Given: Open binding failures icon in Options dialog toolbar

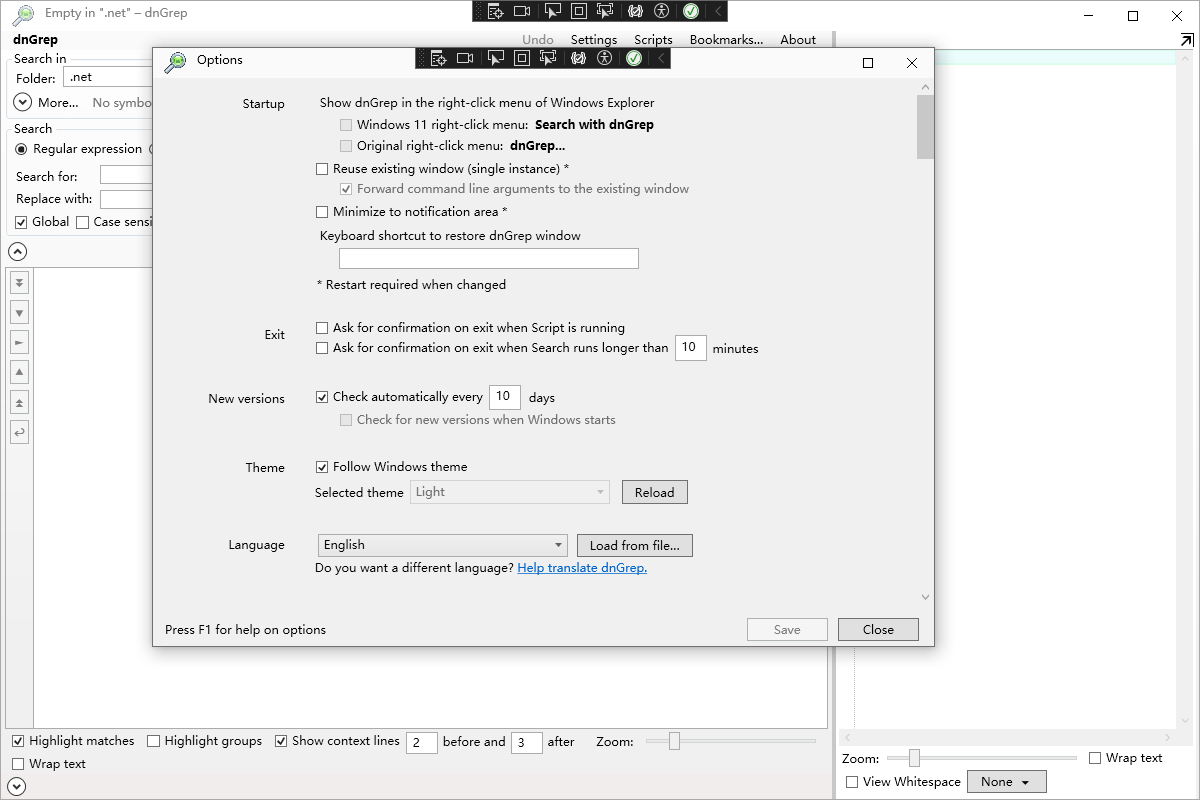Looking at the screenshot, I should (578, 58).
